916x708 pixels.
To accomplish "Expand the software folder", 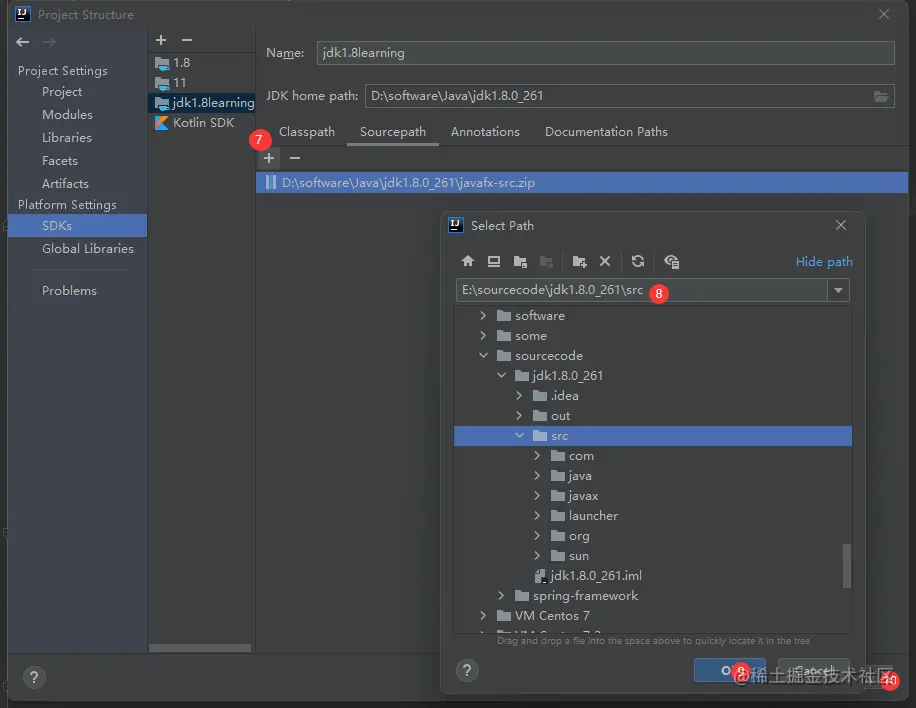I will coord(483,315).
